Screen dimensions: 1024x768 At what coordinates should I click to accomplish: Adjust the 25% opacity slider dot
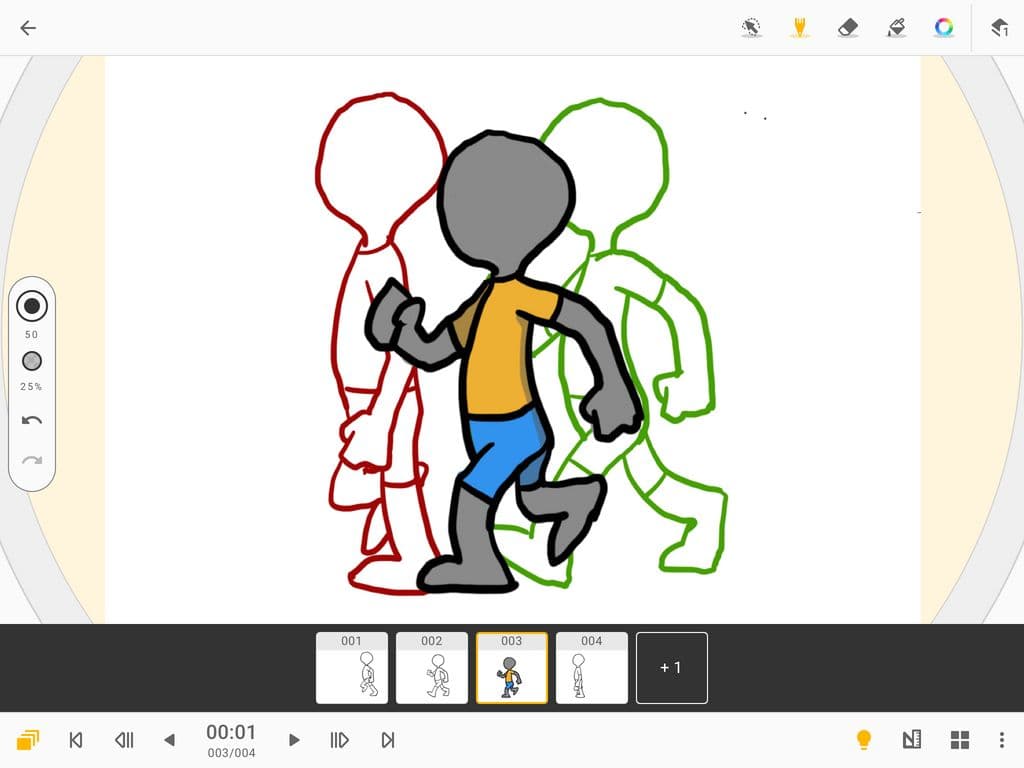pyautogui.click(x=32, y=361)
